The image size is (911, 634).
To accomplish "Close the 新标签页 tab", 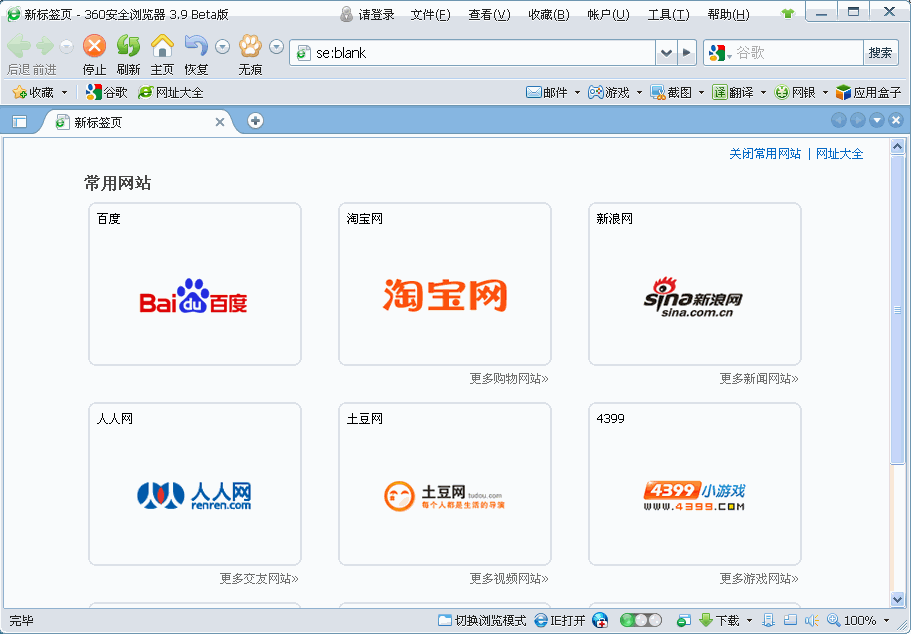I will (x=220, y=122).
